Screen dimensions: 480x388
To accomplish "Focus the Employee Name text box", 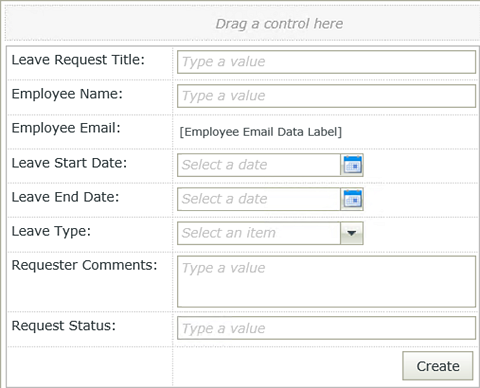I will click(326, 96).
